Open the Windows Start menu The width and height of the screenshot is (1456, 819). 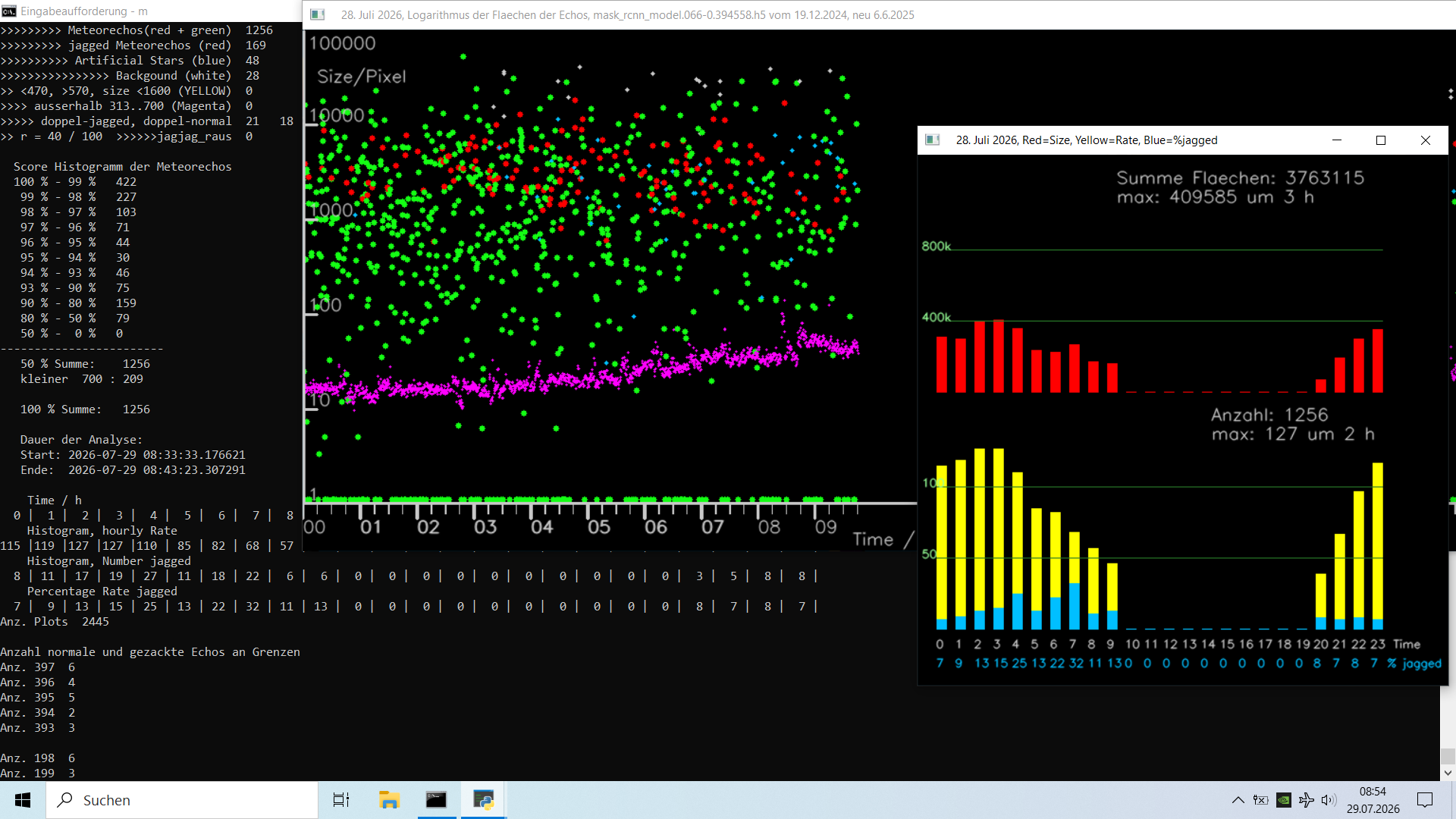23,800
